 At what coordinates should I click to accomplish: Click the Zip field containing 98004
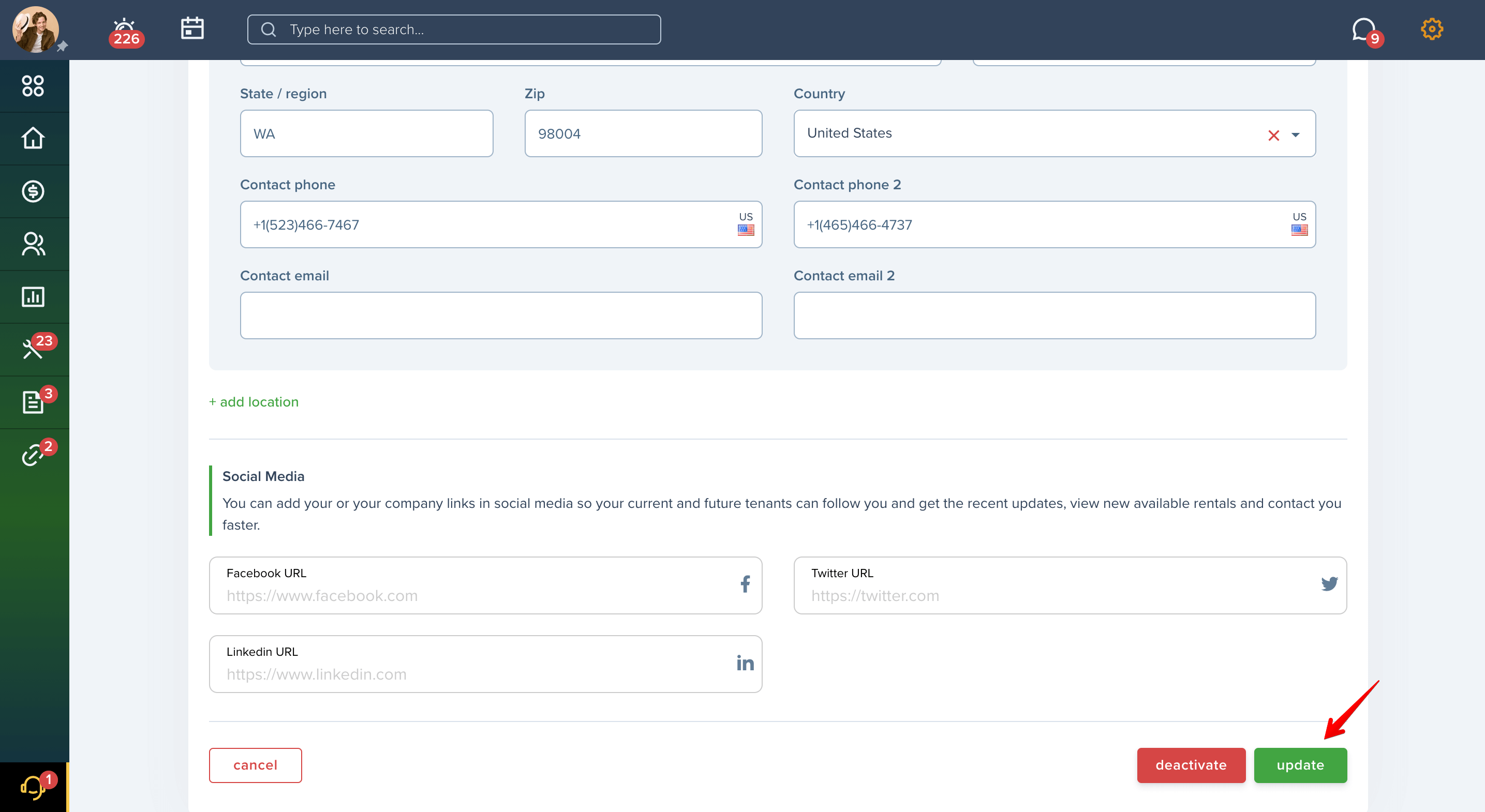click(x=643, y=134)
